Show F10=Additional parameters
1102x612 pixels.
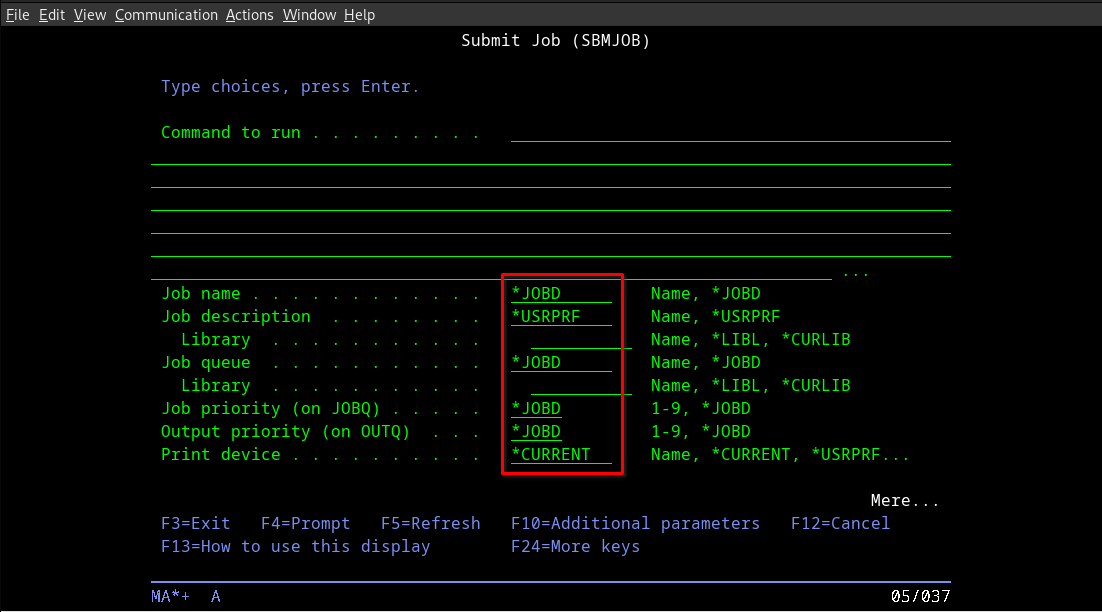coord(635,523)
